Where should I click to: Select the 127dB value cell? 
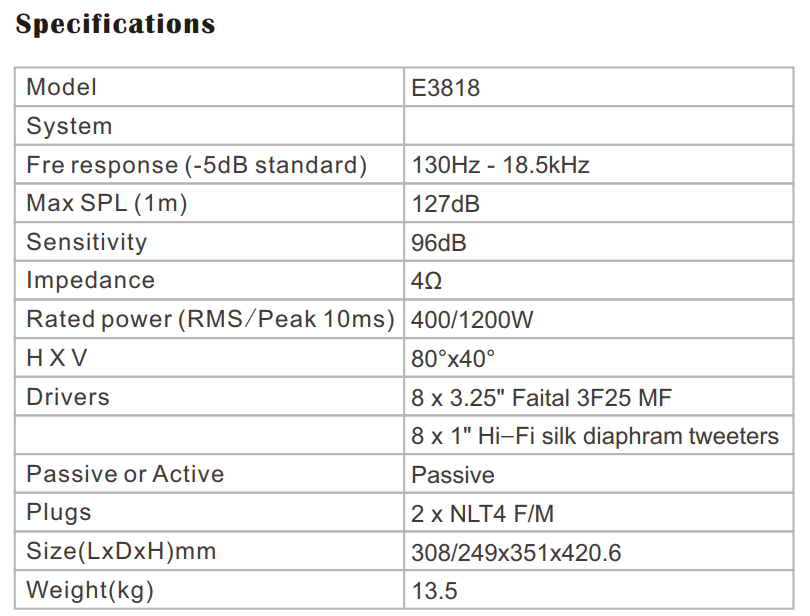pyautogui.click(x=445, y=204)
